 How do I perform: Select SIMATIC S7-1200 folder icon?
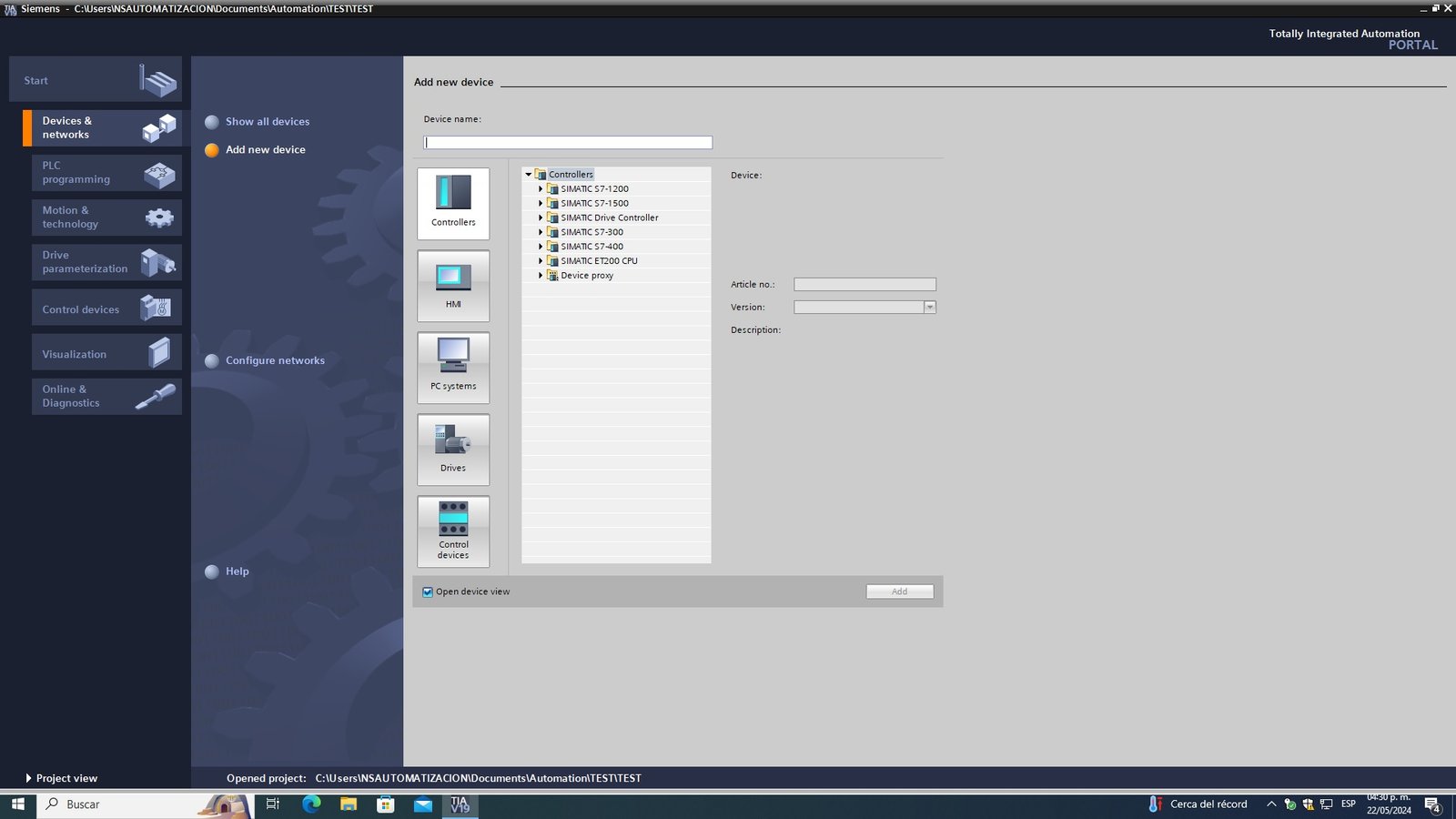coord(552,188)
